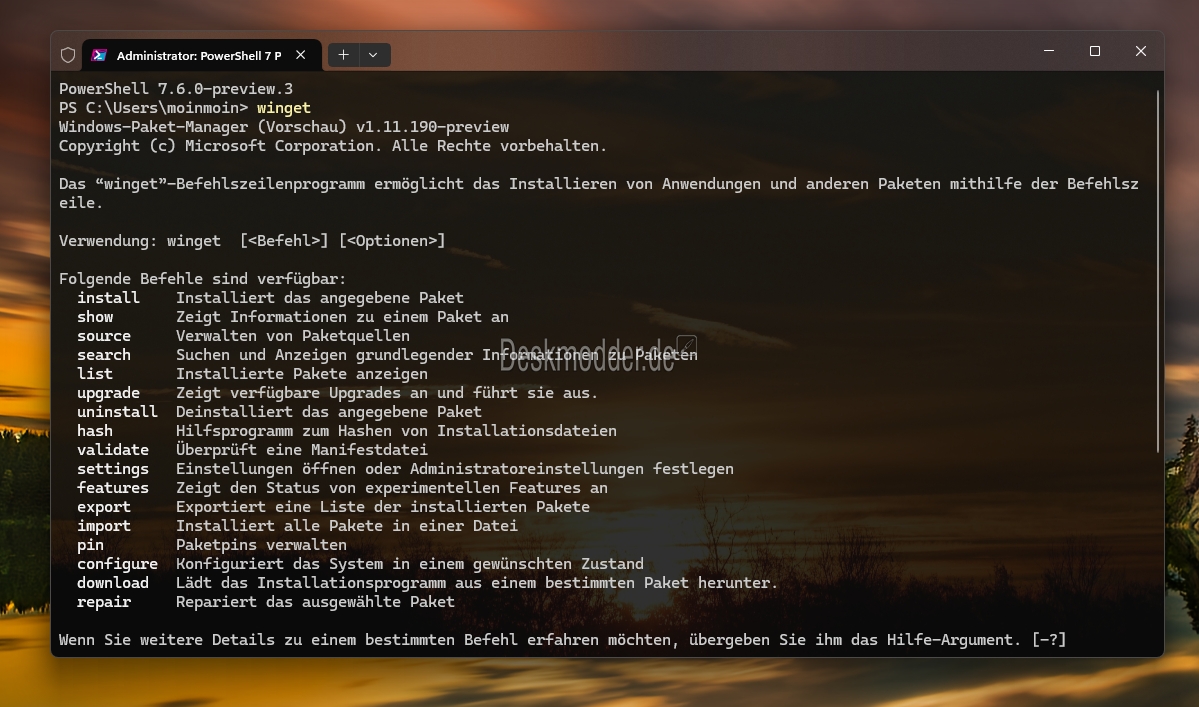Click the 'download' command name

click(112, 582)
